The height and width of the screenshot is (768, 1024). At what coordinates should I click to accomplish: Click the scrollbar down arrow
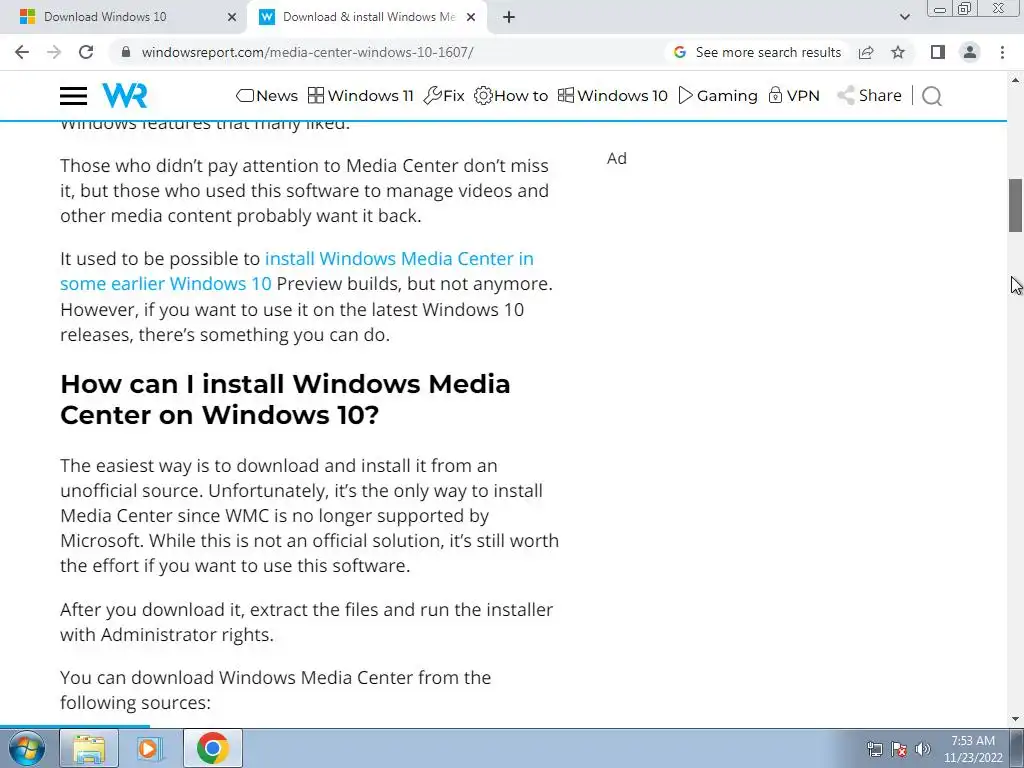tap(1015, 719)
